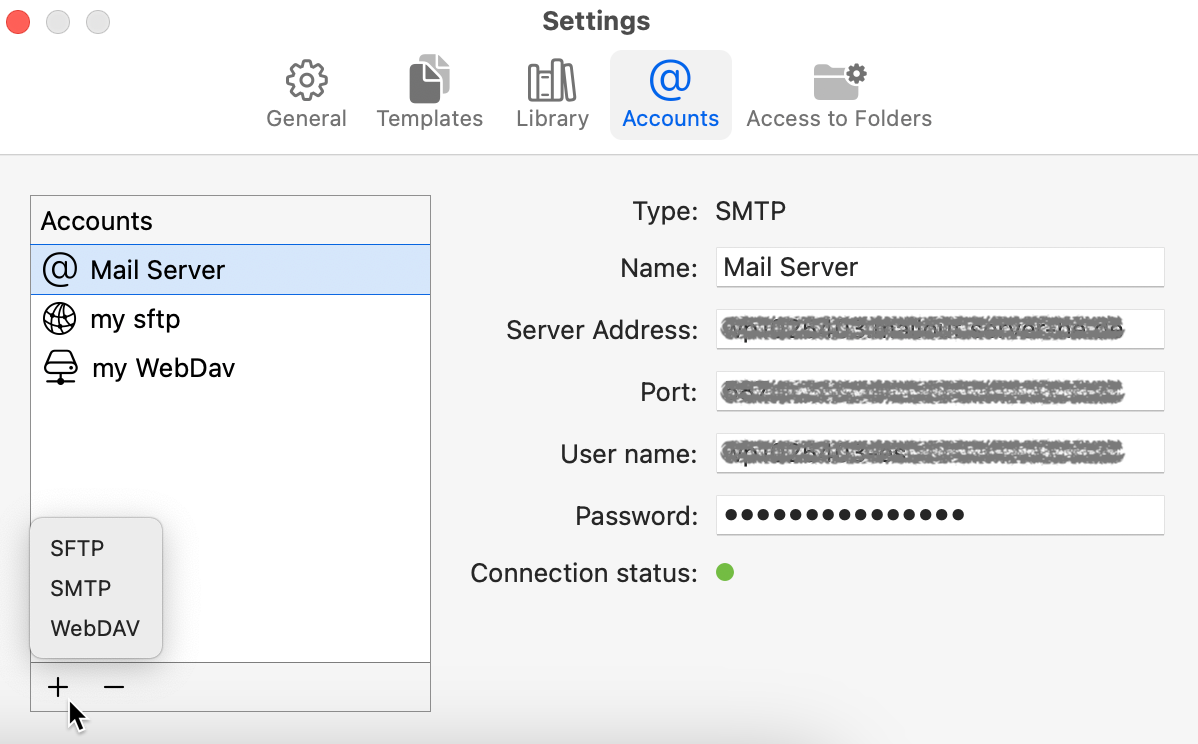Remove selected account with the minus button
The width and height of the screenshot is (1198, 744).
pos(114,687)
